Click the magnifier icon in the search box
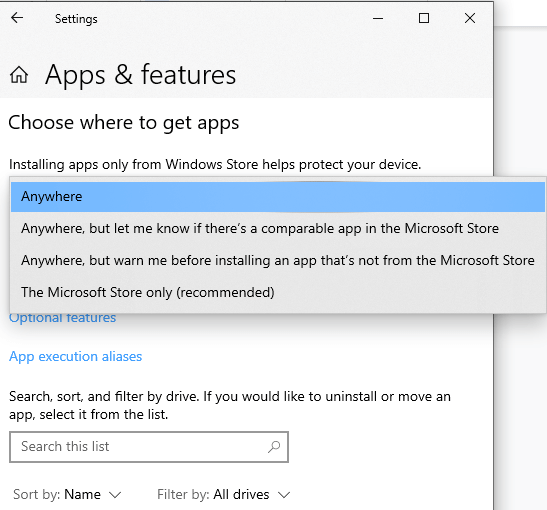The width and height of the screenshot is (547, 510). click(x=274, y=447)
